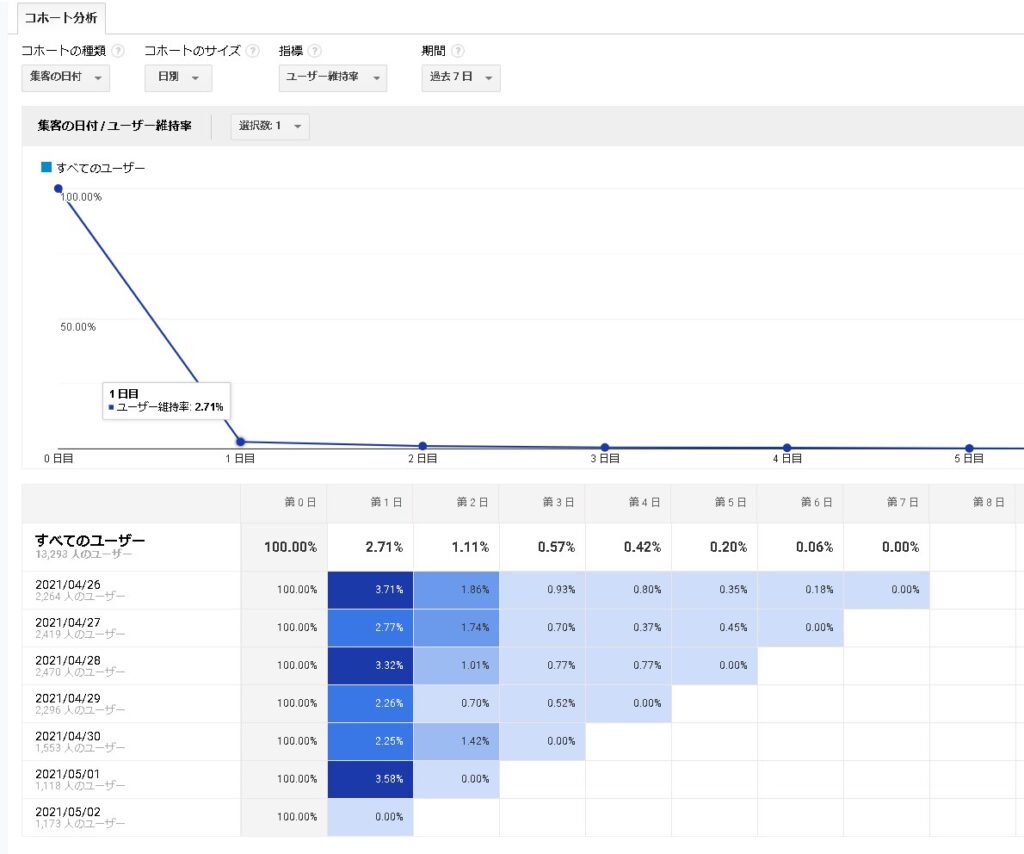Open the 集客の日付 cohort type dropdown
This screenshot has height=854, width=1024.
66,78
